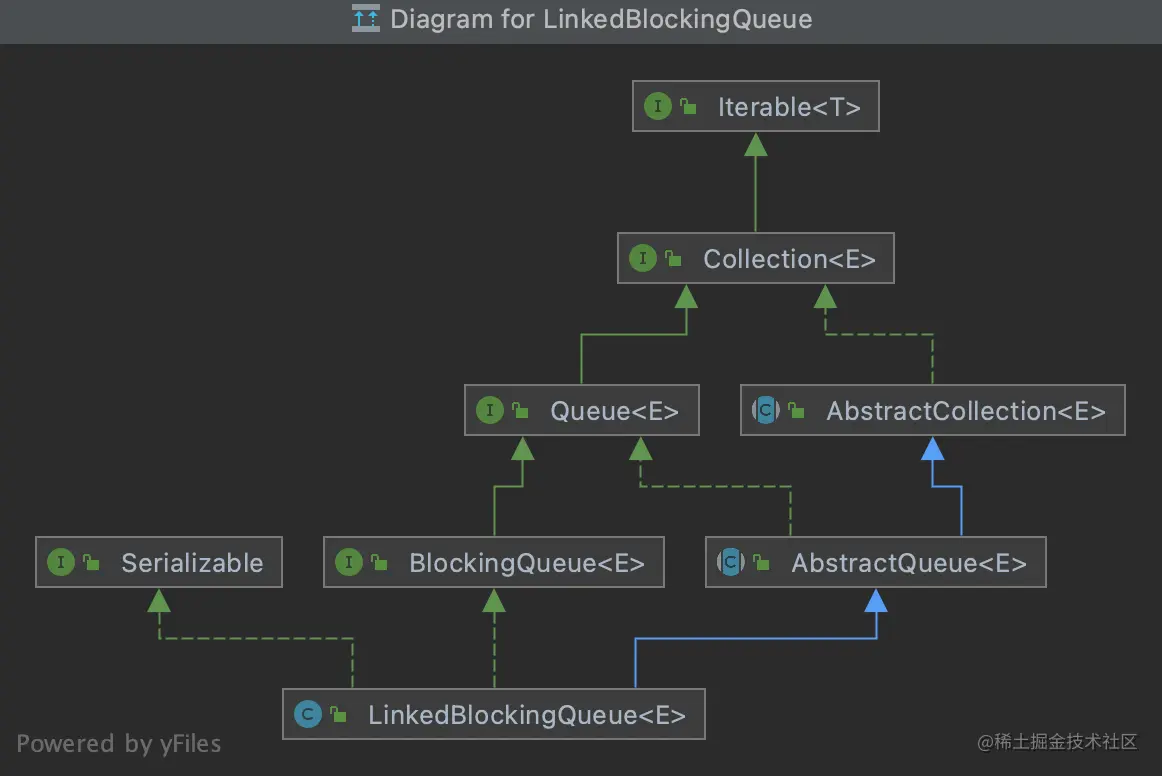This screenshot has height=776, width=1162.
Task: Click the 稀土掘金技术社区 watermark
Action: pos(1060,742)
